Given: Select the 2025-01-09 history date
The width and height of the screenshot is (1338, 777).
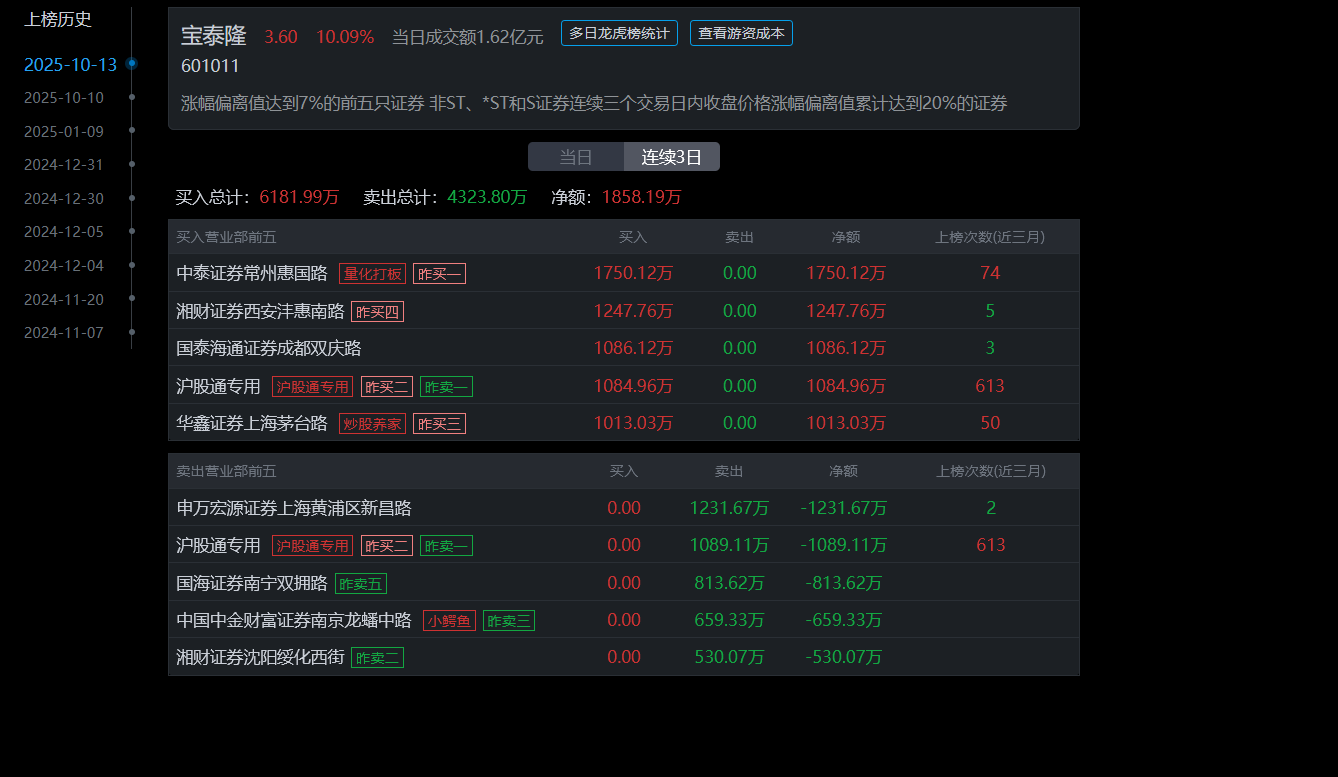Looking at the screenshot, I should [x=64, y=132].
